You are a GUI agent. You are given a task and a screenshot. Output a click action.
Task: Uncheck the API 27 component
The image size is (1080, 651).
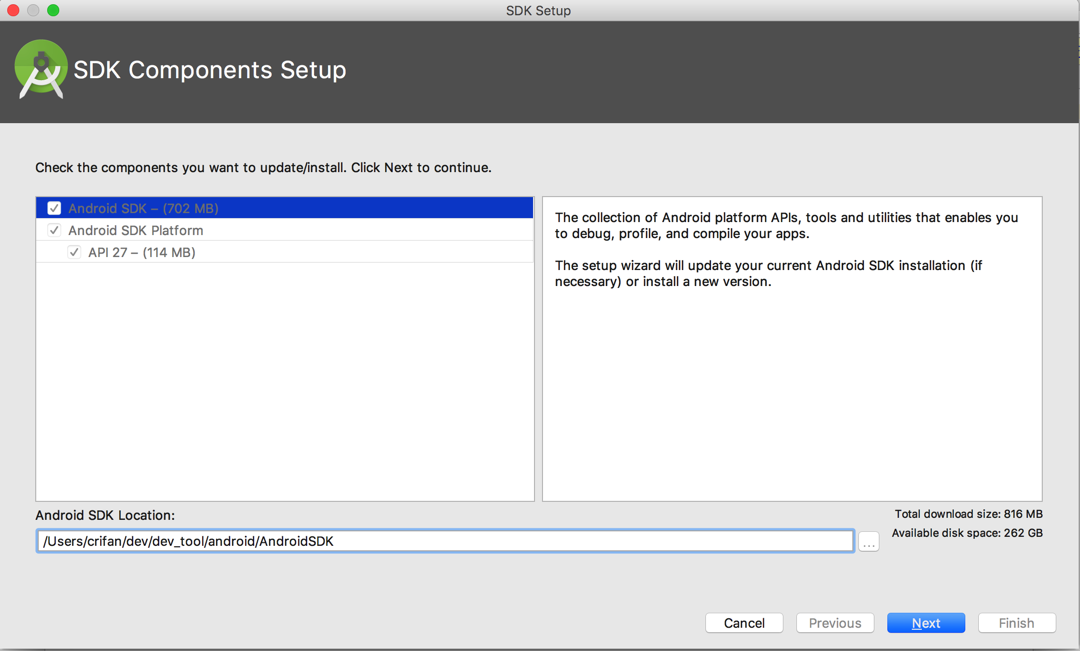(73, 252)
